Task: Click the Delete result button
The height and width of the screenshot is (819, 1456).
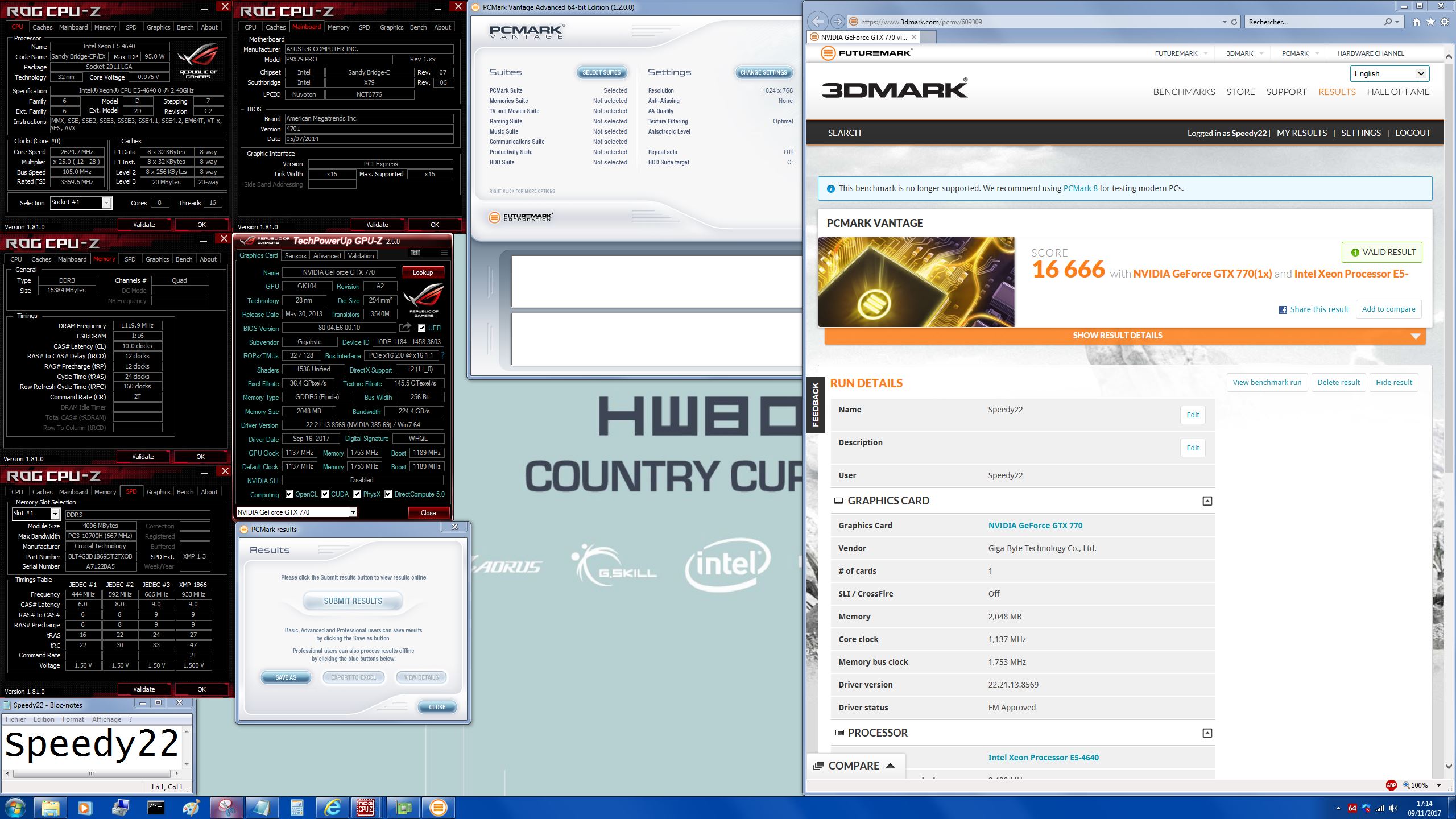Action: pyautogui.click(x=1338, y=383)
